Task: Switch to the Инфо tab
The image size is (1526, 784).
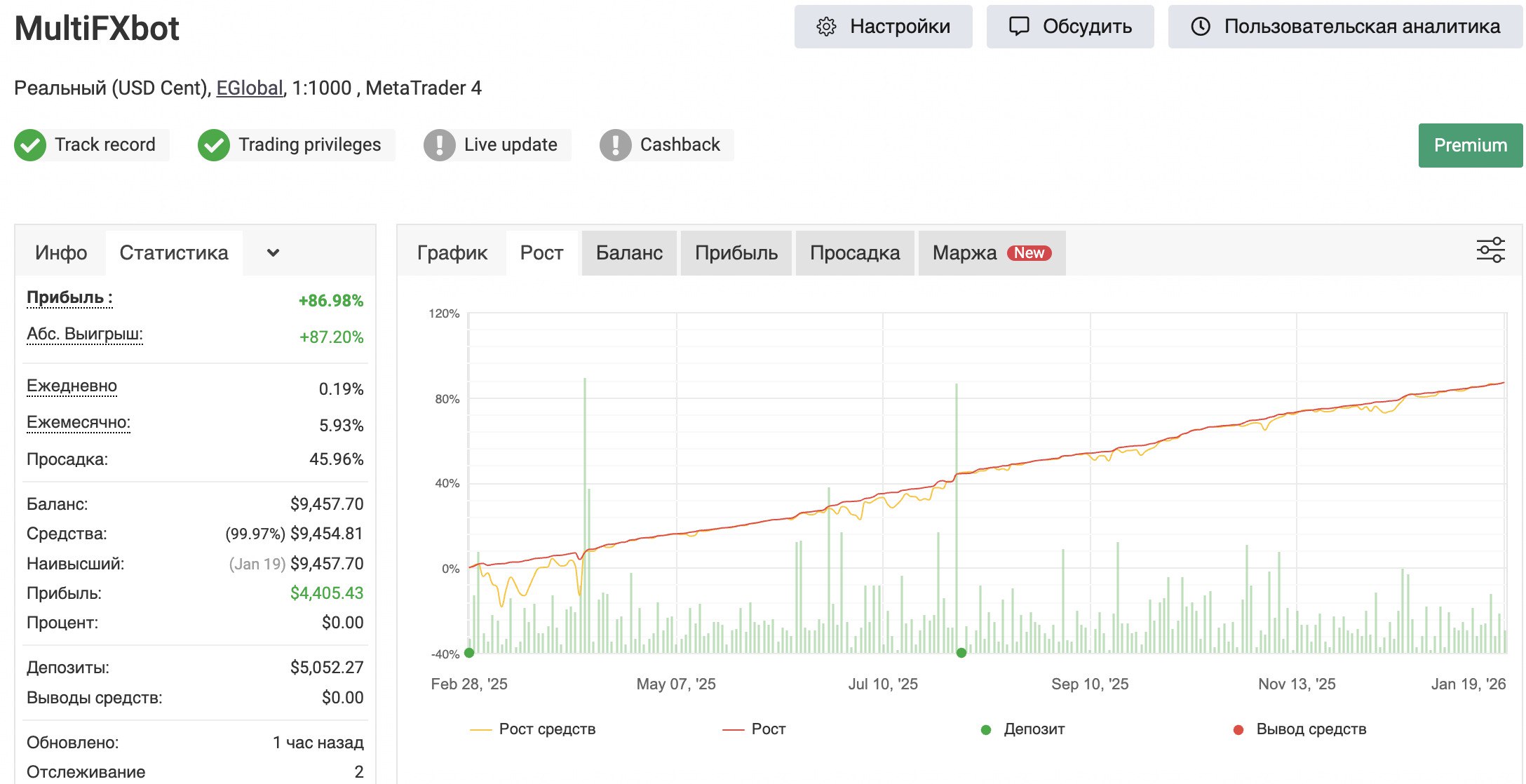Action: 61,252
